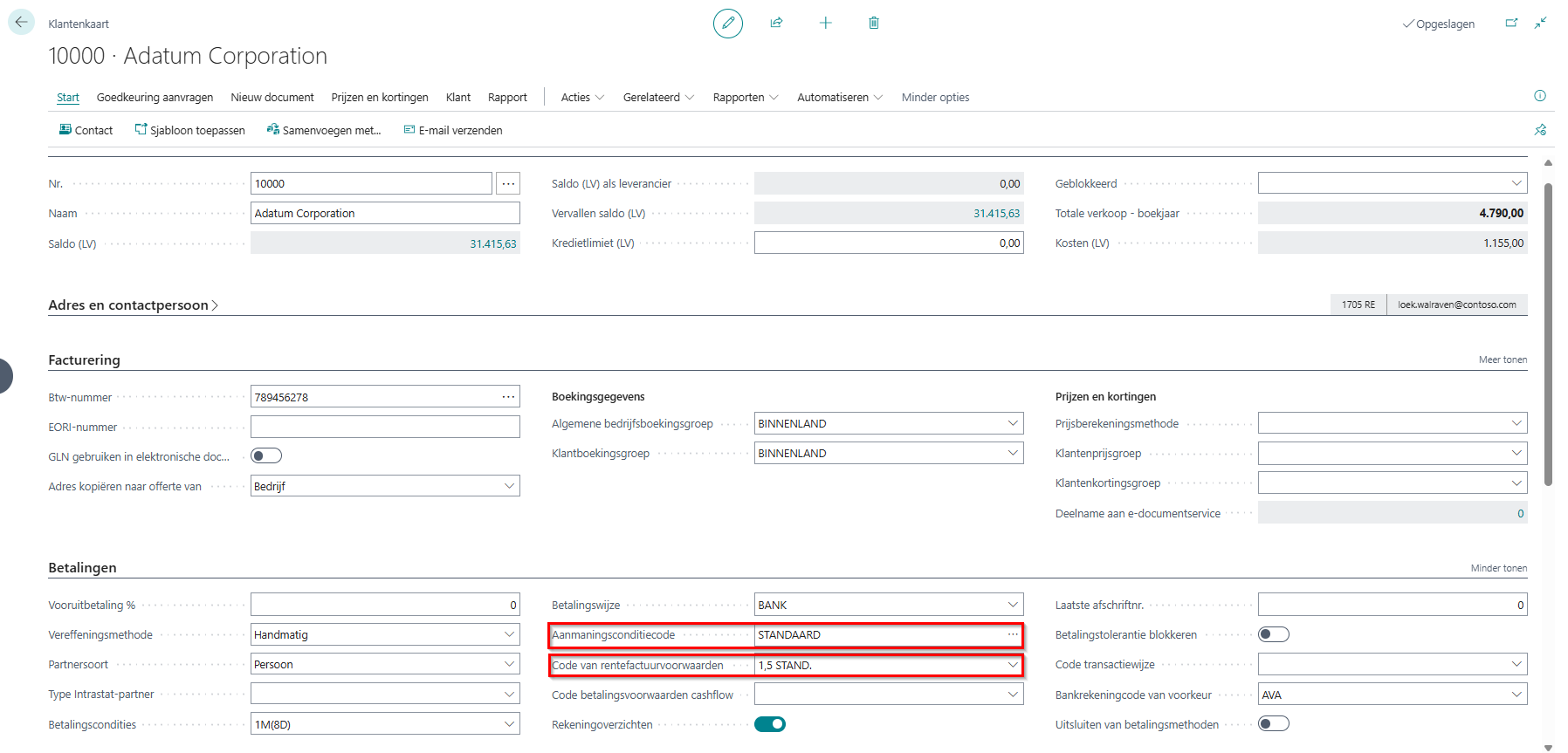Open Type Intrastat-partner dropdown
1568x753 pixels.
point(509,694)
